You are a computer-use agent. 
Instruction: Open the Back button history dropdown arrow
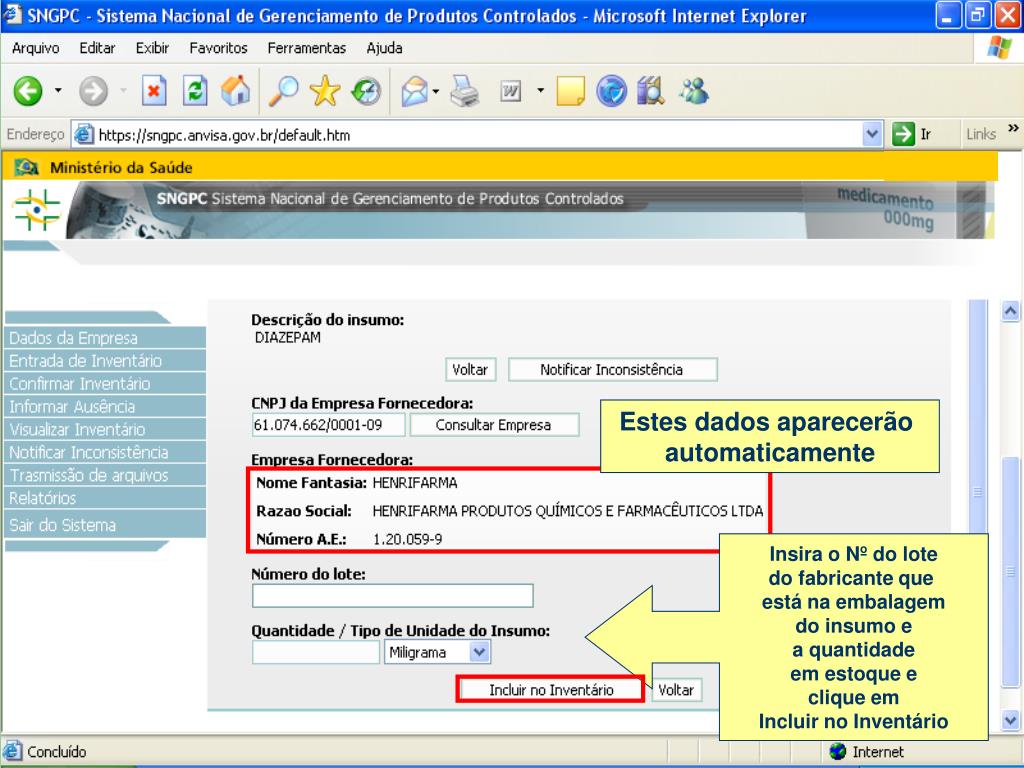[58, 91]
